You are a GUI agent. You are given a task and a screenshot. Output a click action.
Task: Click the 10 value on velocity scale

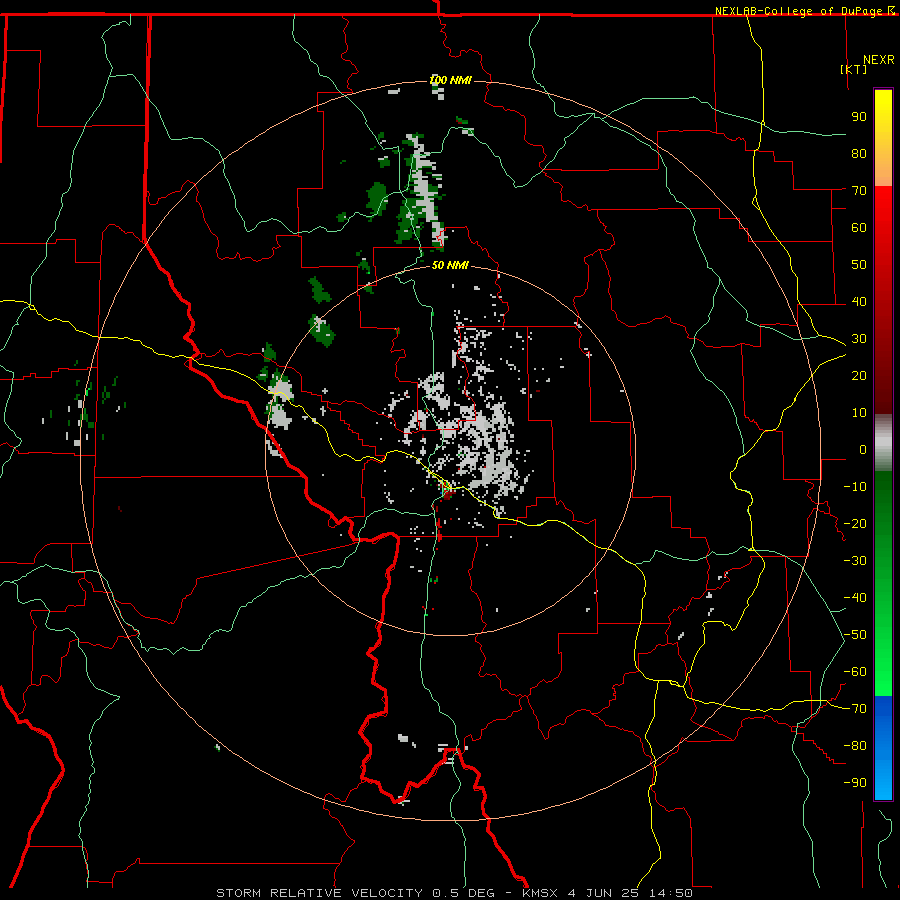pyautogui.click(x=859, y=413)
